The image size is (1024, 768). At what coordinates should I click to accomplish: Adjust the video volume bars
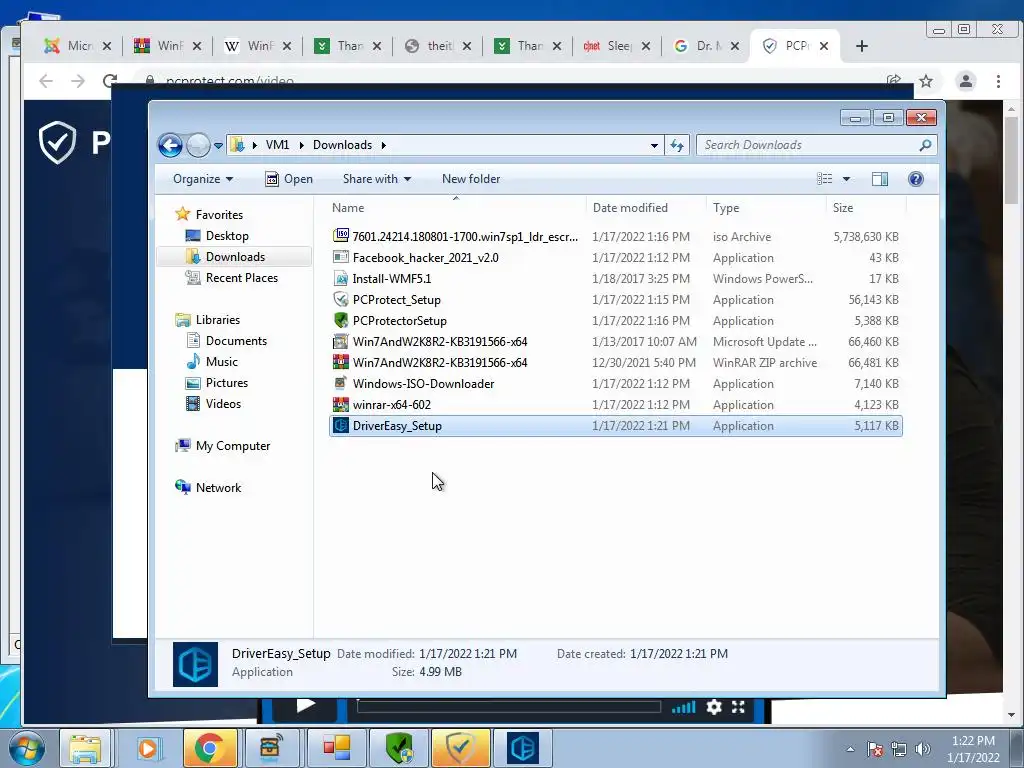tap(683, 707)
